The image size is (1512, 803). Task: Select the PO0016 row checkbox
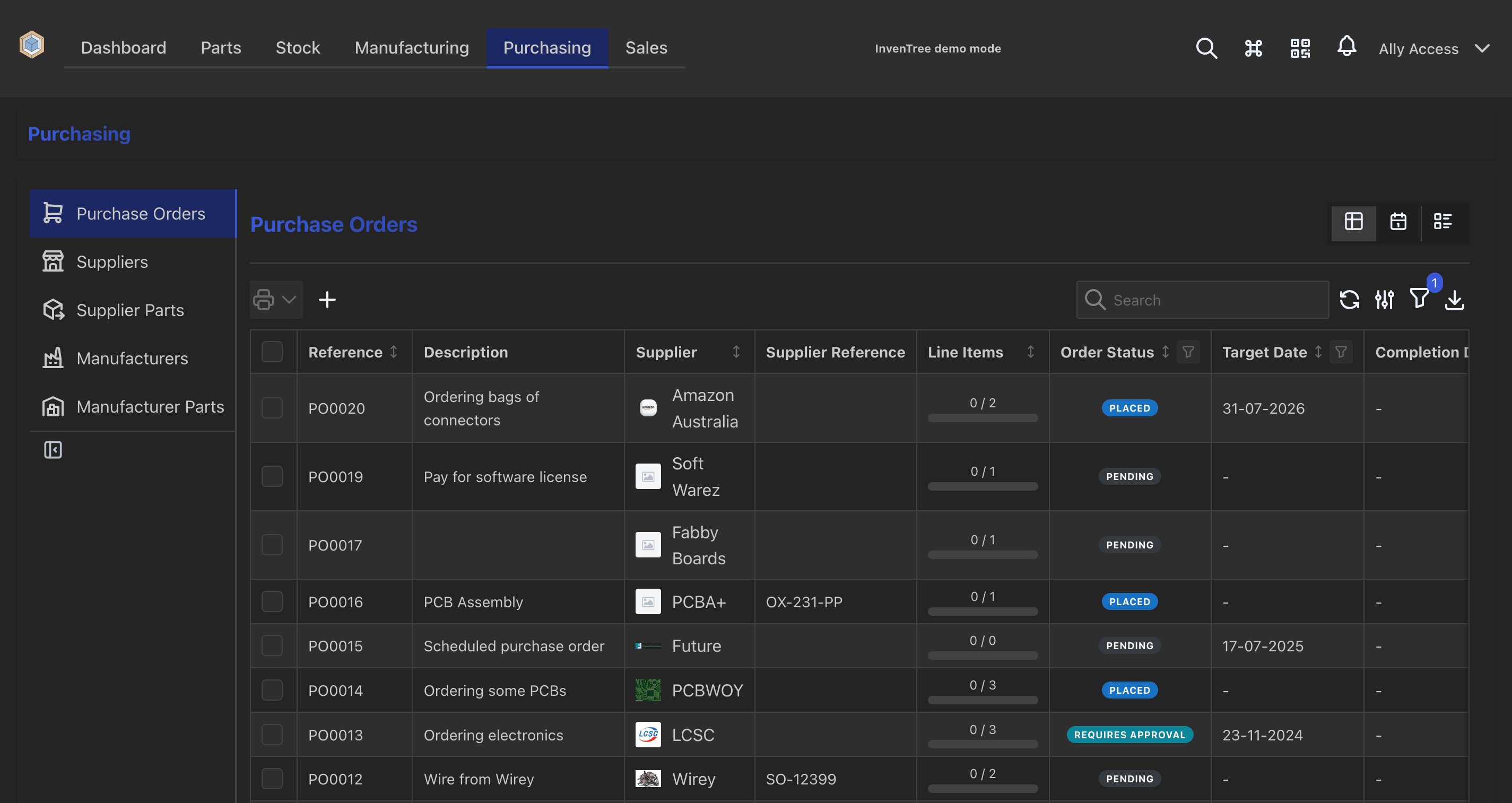pyautogui.click(x=272, y=601)
